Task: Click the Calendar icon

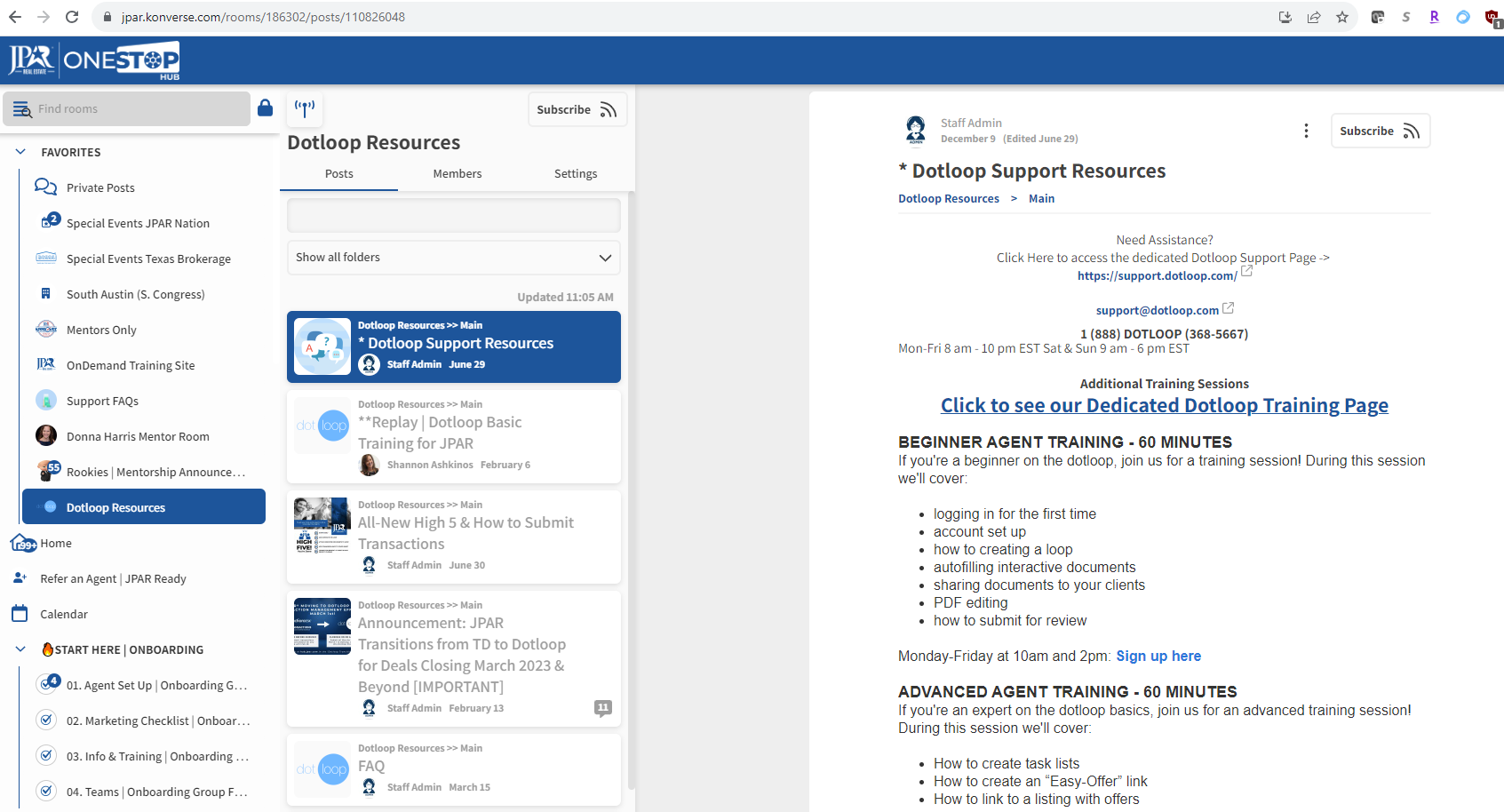Action: (x=20, y=613)
